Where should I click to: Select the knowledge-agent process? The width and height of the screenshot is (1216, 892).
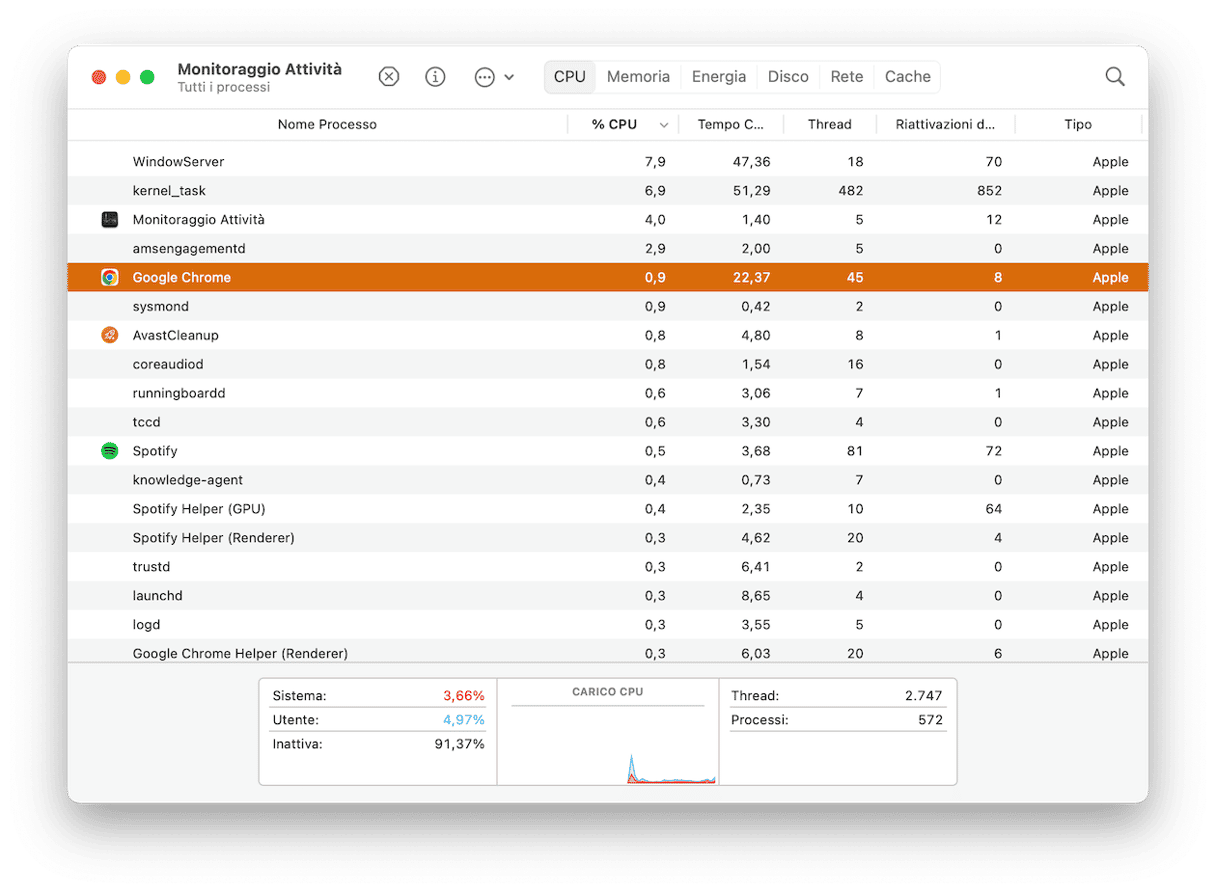click(x=608, y=481)
